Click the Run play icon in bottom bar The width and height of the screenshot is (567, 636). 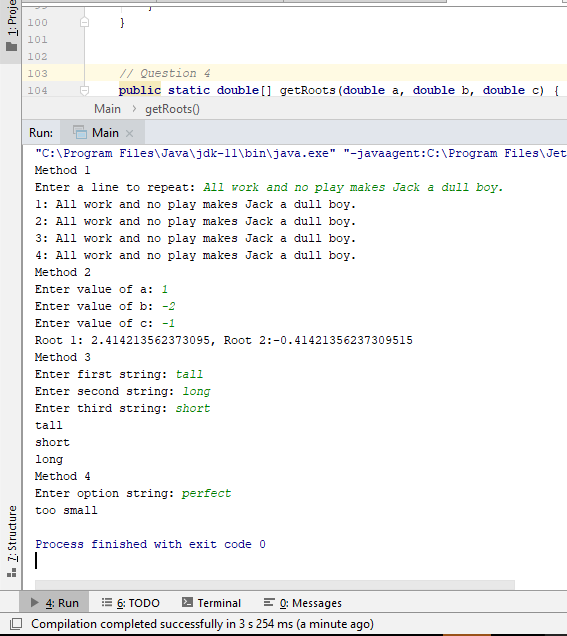click(x=35, y=602)
